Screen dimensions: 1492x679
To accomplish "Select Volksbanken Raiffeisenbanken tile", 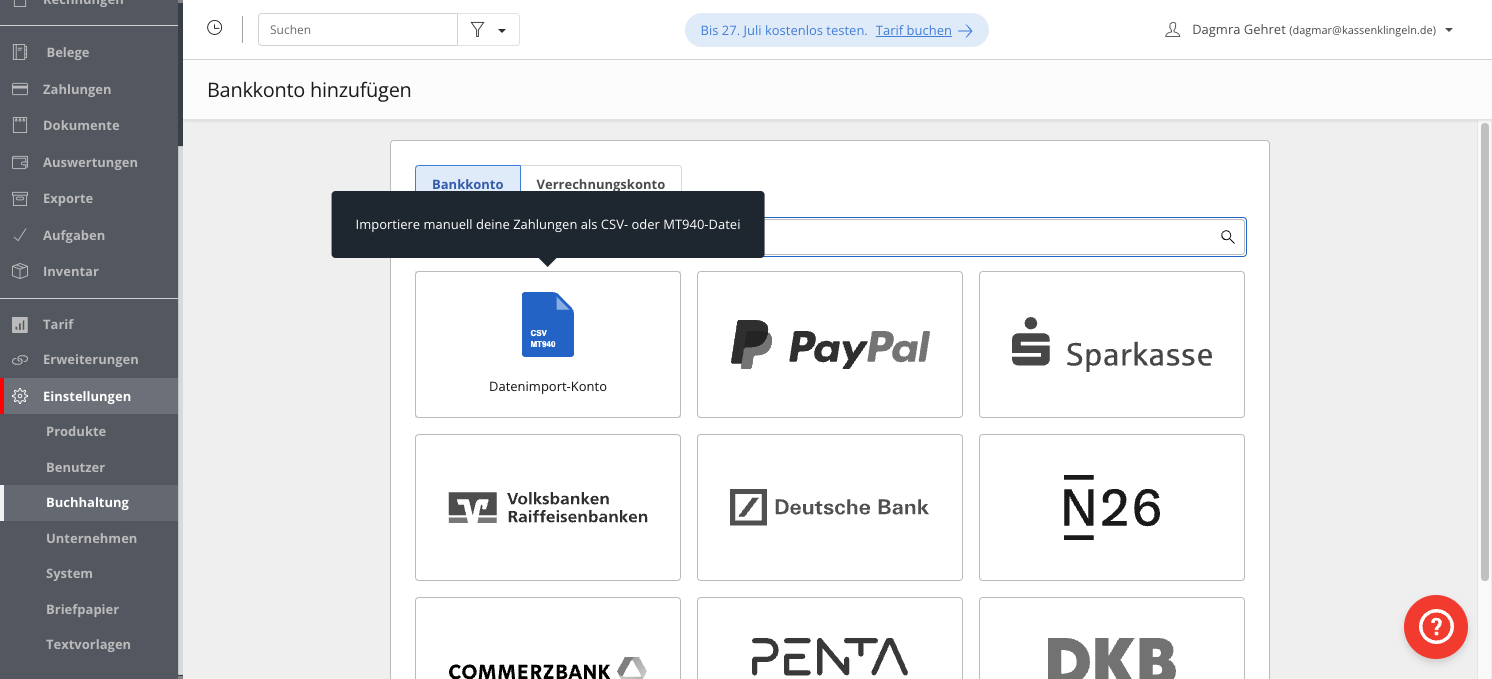I will point(548,507).
